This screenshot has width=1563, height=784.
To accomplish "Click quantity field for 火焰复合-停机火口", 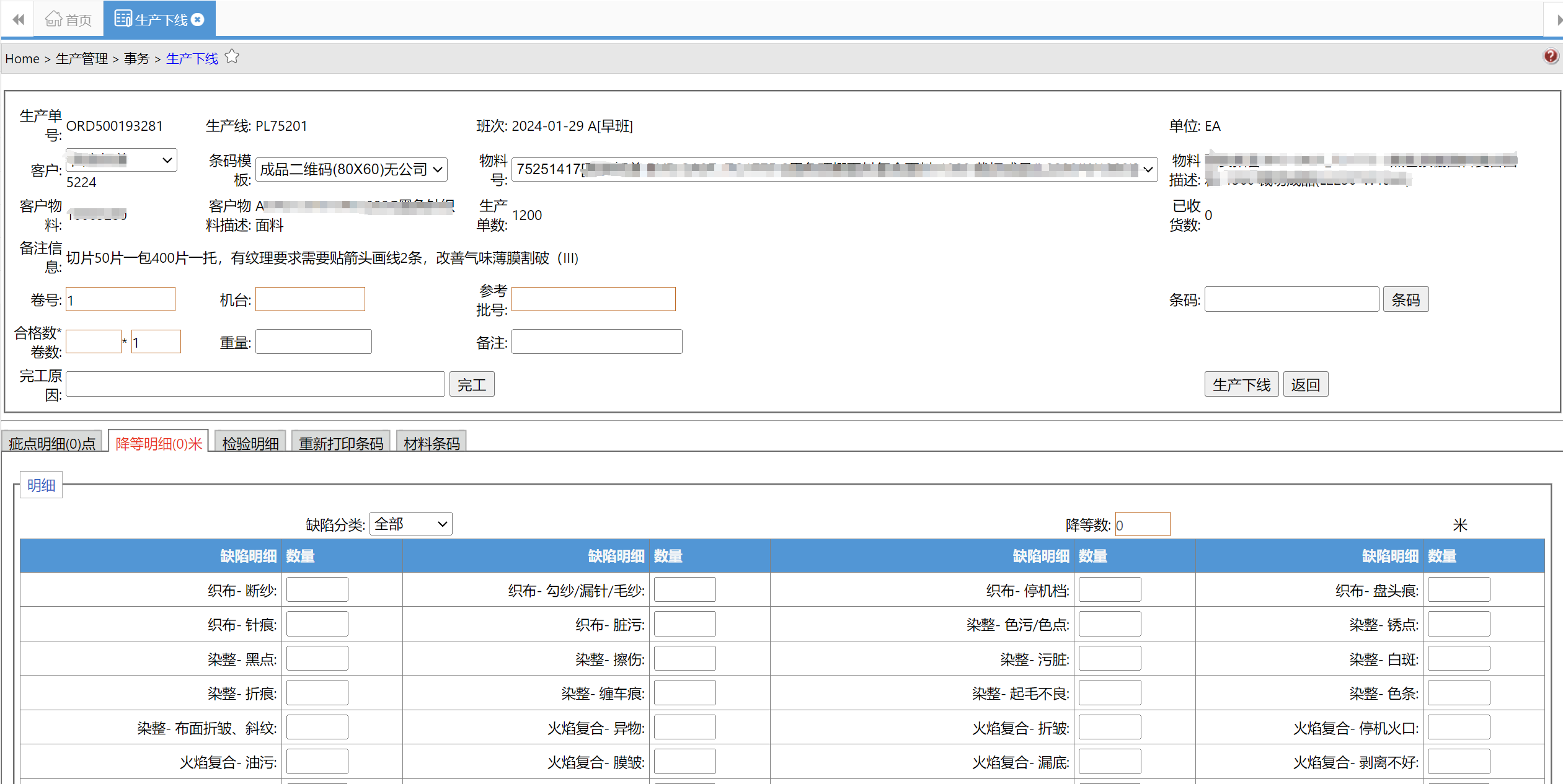I will 1458,727.
